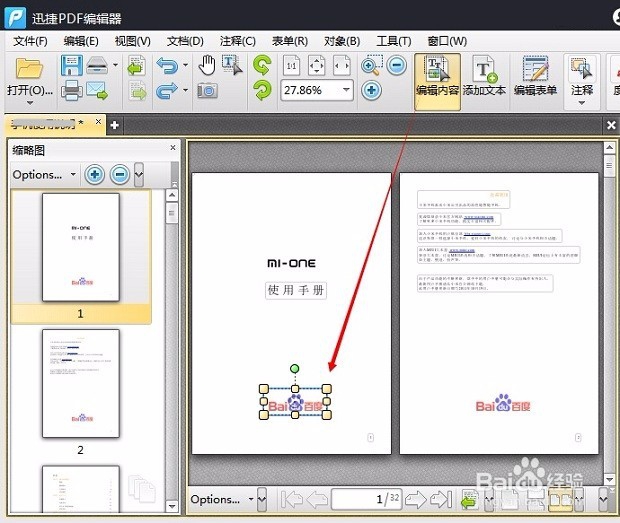The height and width of the screenshot is (523, 620).
Task: Zoom in with the toolbar plus button
Action: [371, 90]
